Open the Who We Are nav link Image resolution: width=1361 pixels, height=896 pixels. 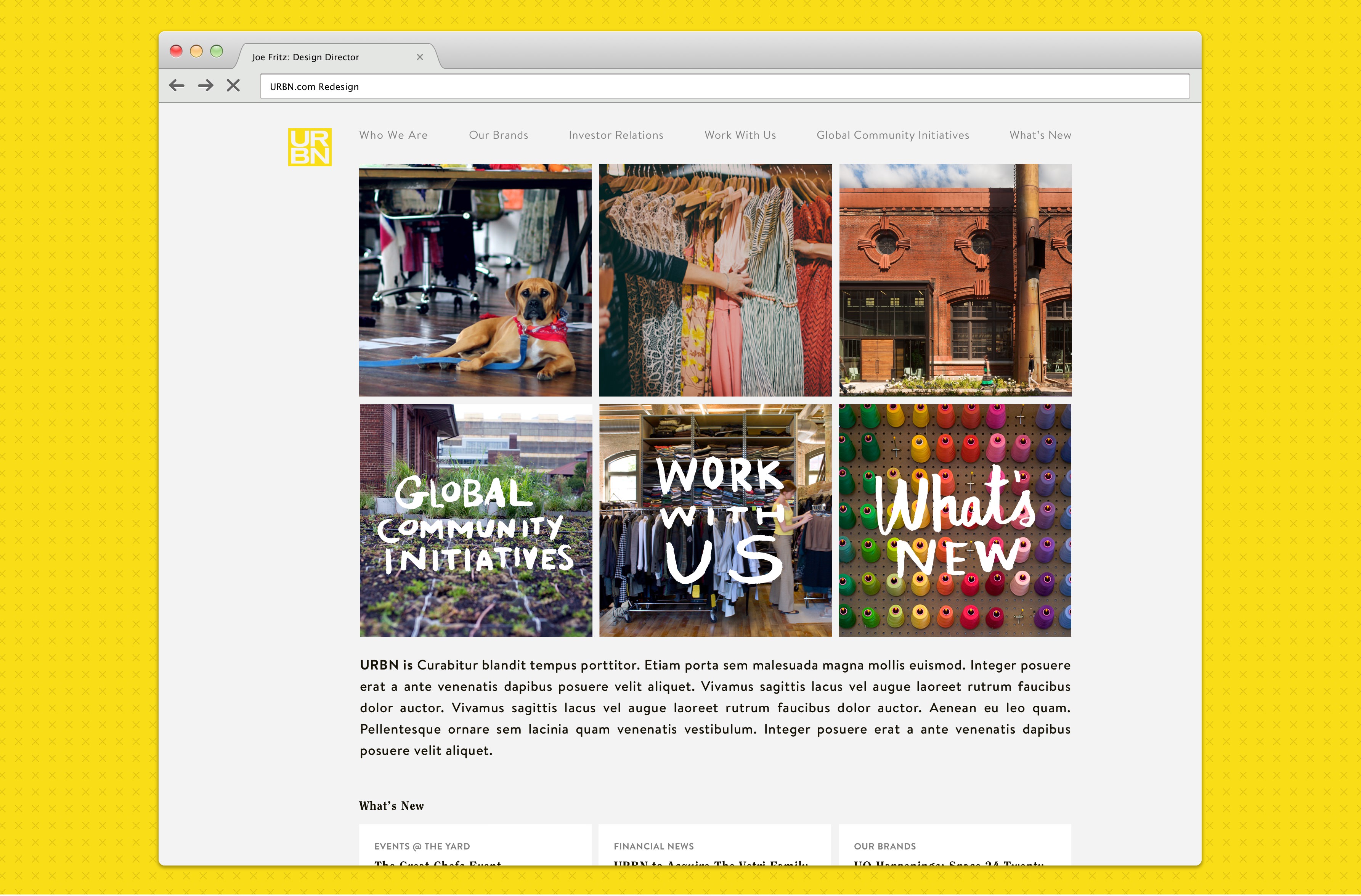393,135
